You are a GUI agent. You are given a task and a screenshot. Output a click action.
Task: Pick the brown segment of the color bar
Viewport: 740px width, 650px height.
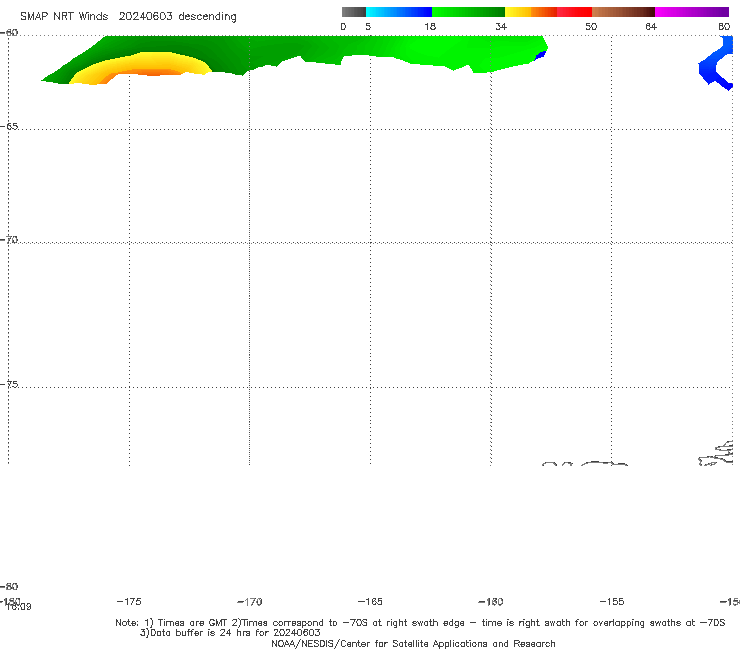click(623, 12)
